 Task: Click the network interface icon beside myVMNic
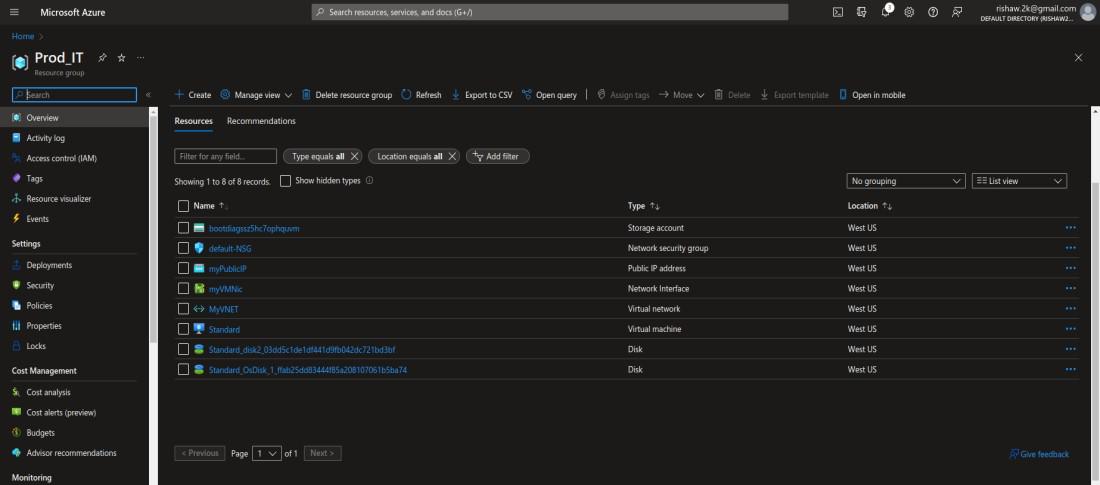click(199, 288)
